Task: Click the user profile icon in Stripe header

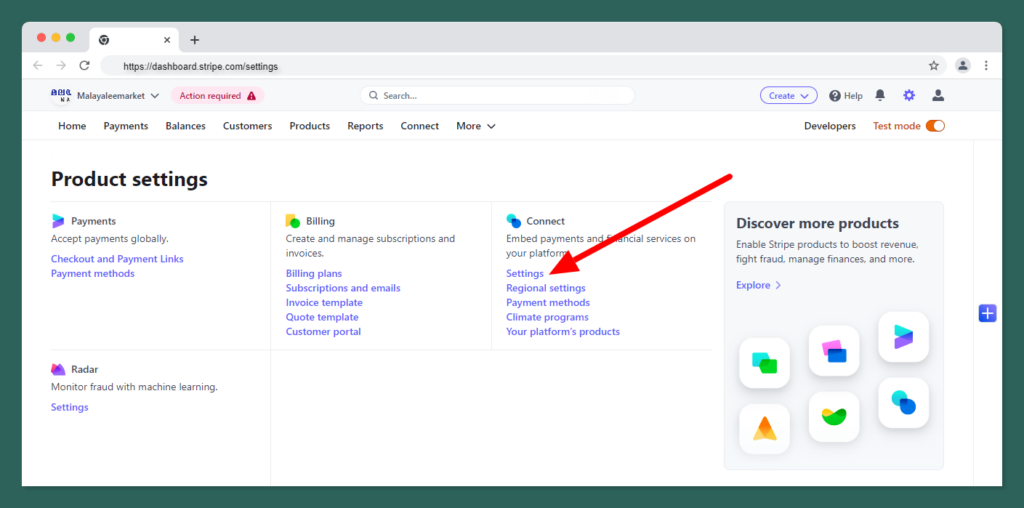Action: coord(938,96)
